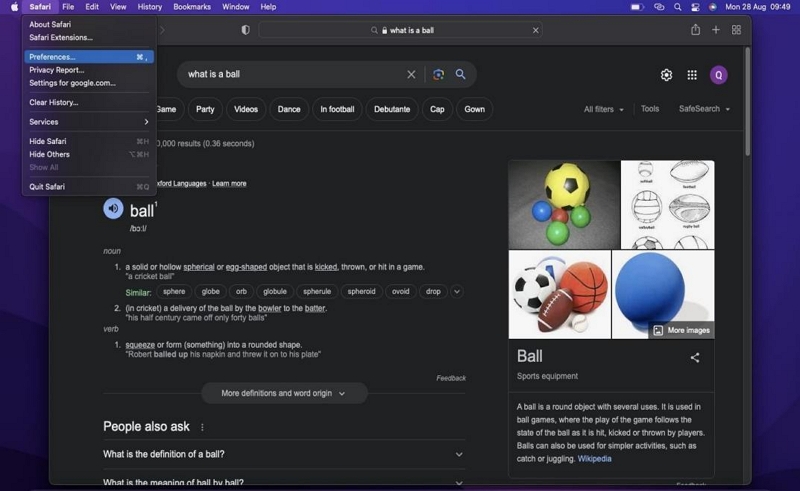Filter results by Debutante chip
The width and height of the screenshot is (800, 491).
392,109
